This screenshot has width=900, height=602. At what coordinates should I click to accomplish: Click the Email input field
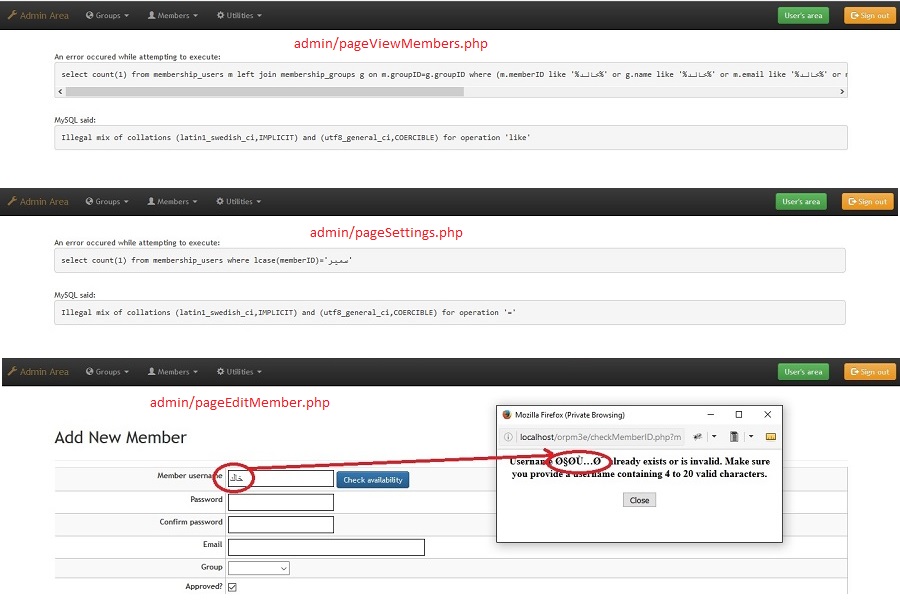[x=326, y=547]
